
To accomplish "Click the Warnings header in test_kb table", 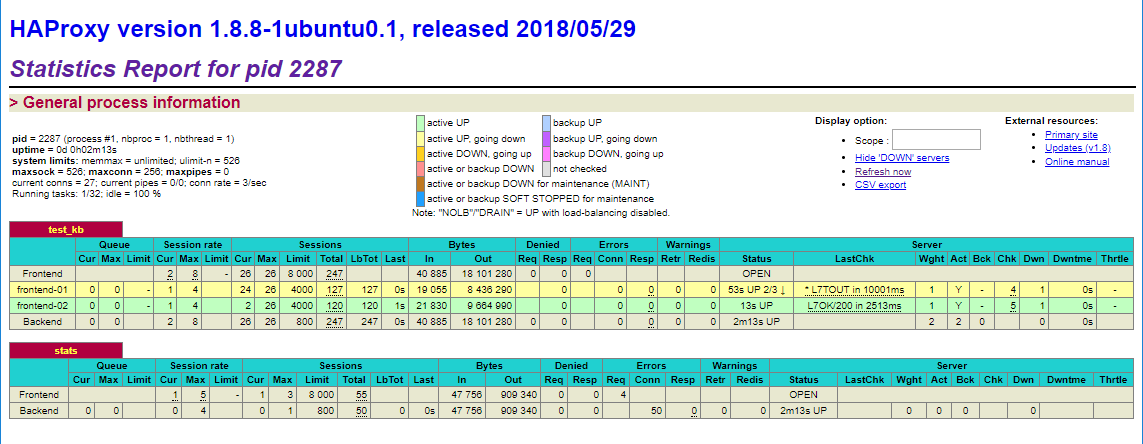I will pos(687,244).
